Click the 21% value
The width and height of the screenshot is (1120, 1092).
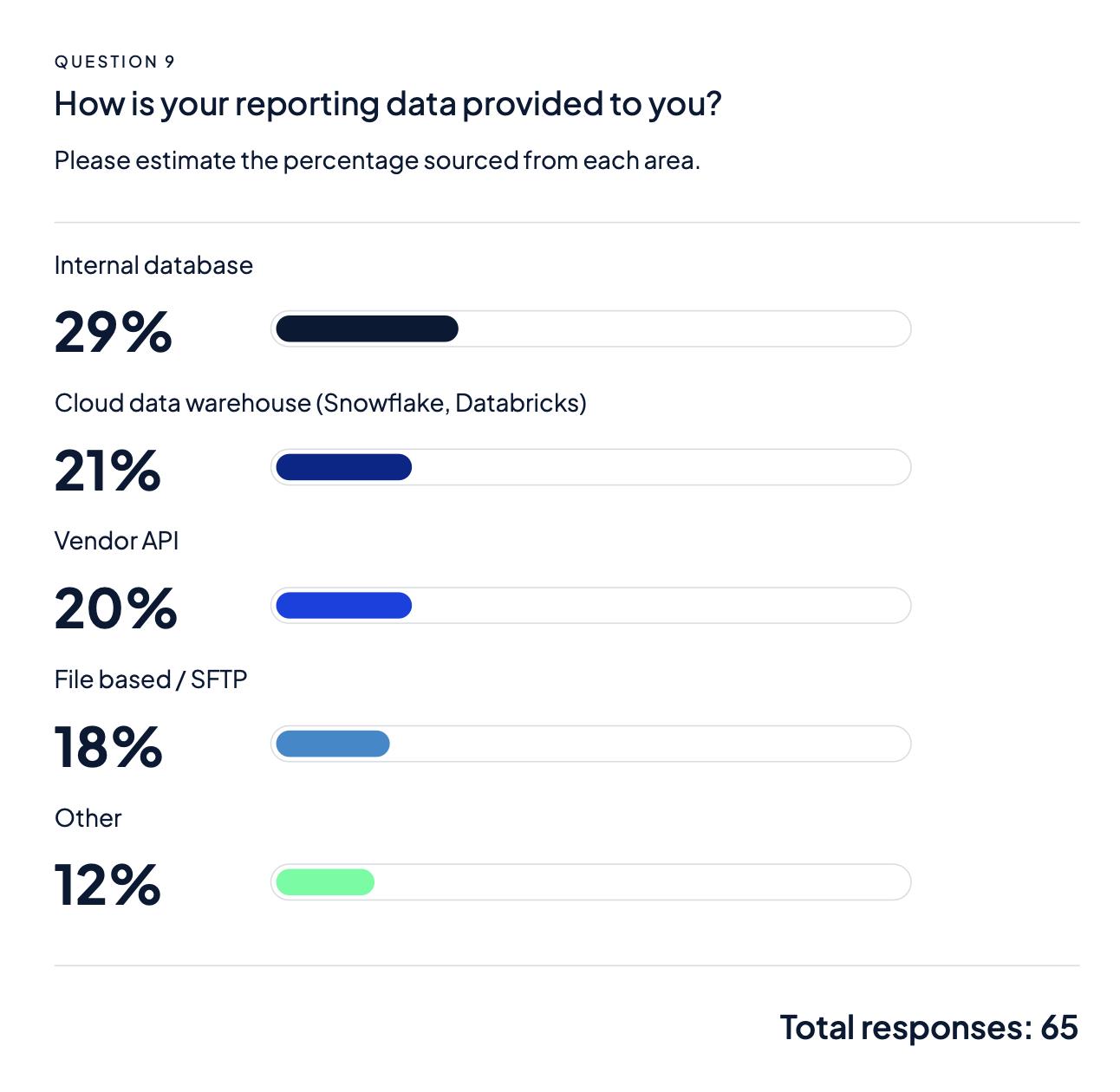[x=107, y=471]
